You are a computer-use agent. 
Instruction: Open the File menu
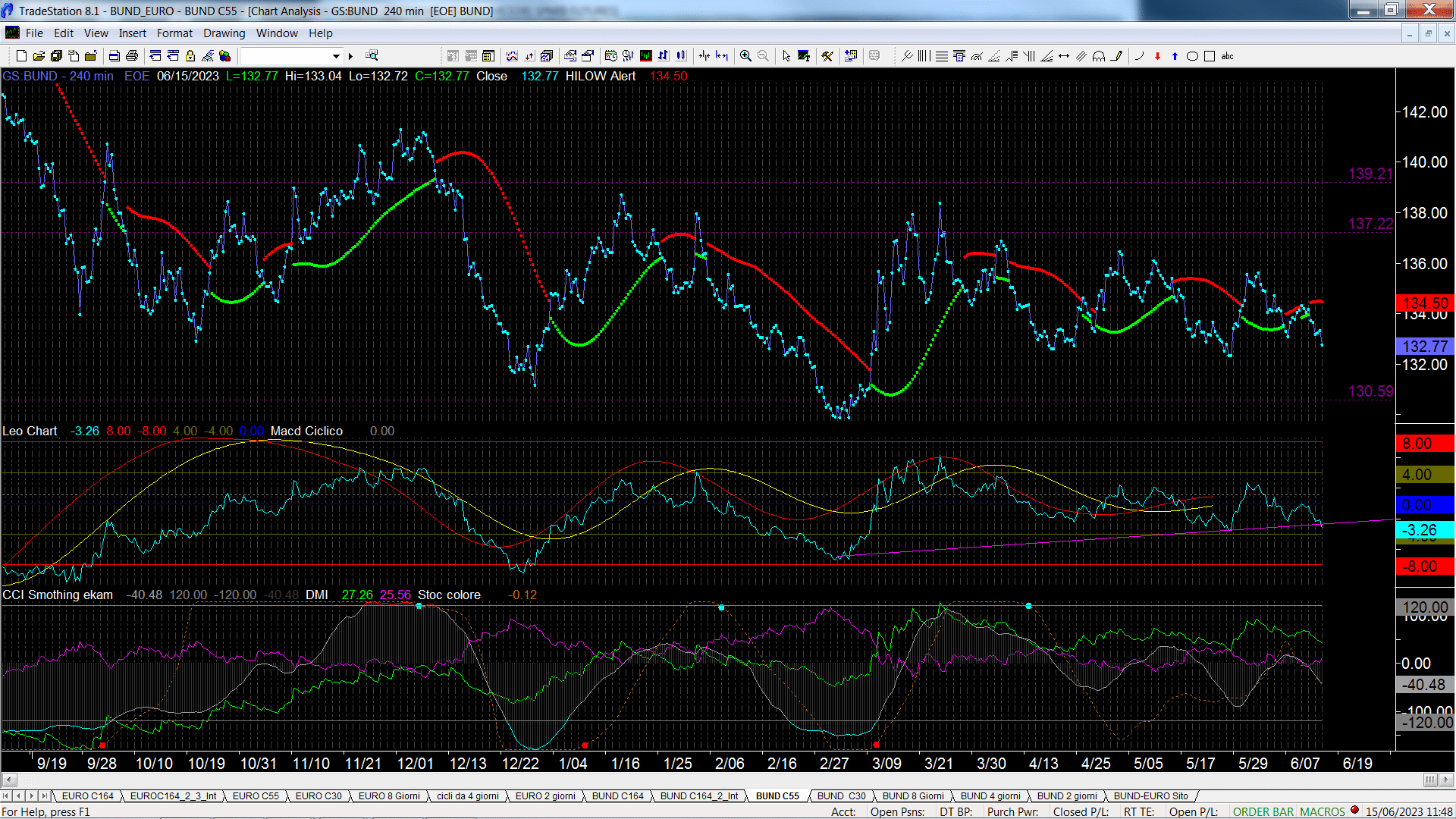[34, 33]
